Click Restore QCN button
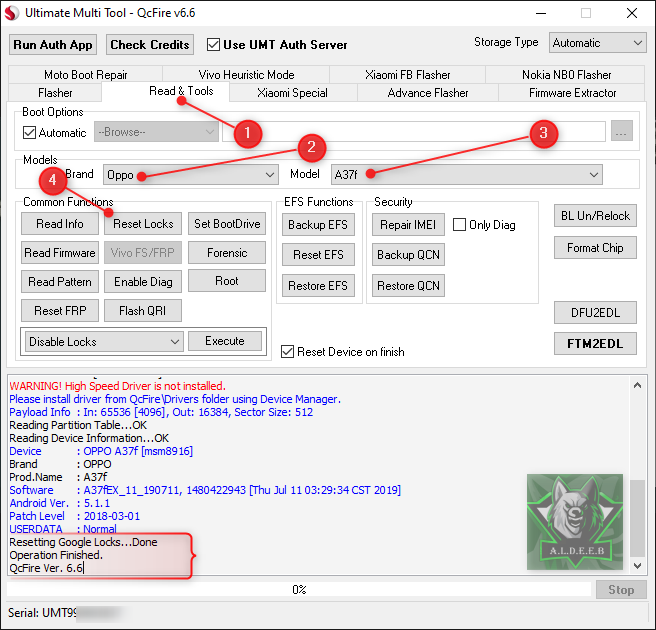 [x=408, y=286]
